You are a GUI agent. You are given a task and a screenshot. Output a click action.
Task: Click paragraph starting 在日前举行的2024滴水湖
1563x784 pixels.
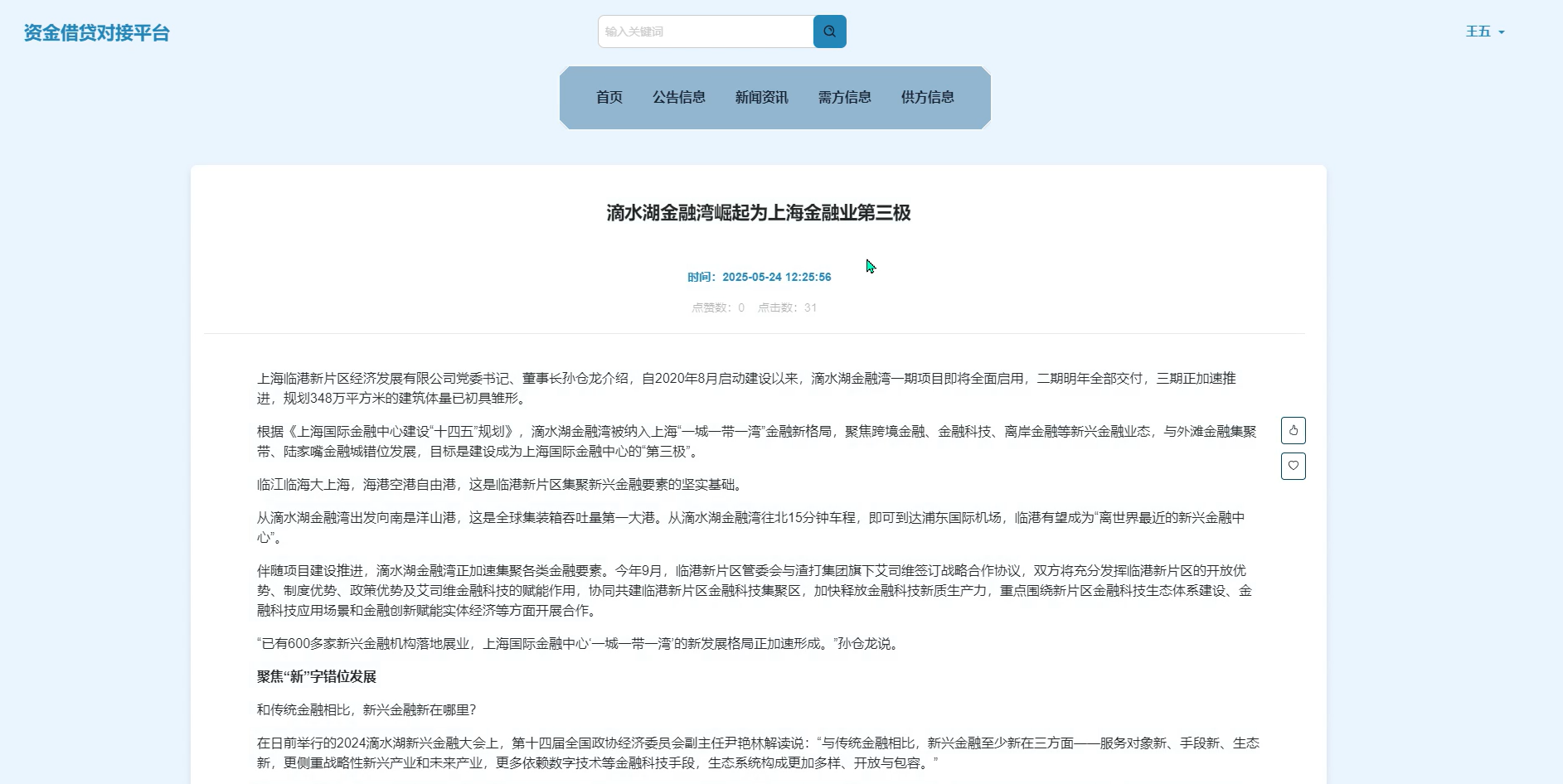pos(758,753)
